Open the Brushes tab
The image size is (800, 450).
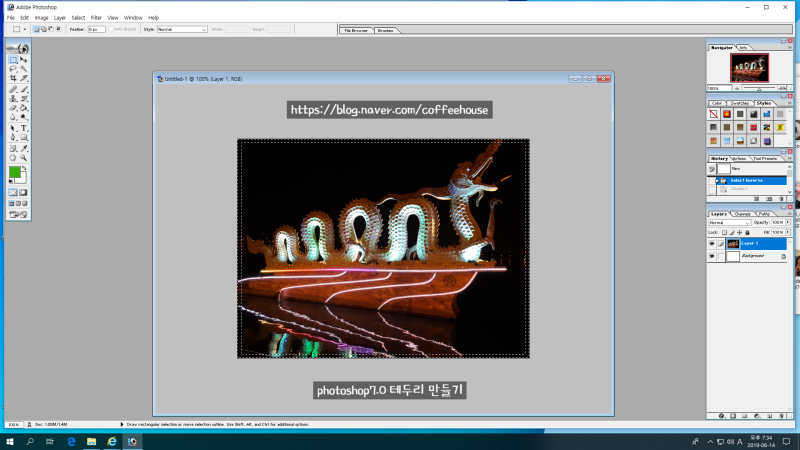385,31
